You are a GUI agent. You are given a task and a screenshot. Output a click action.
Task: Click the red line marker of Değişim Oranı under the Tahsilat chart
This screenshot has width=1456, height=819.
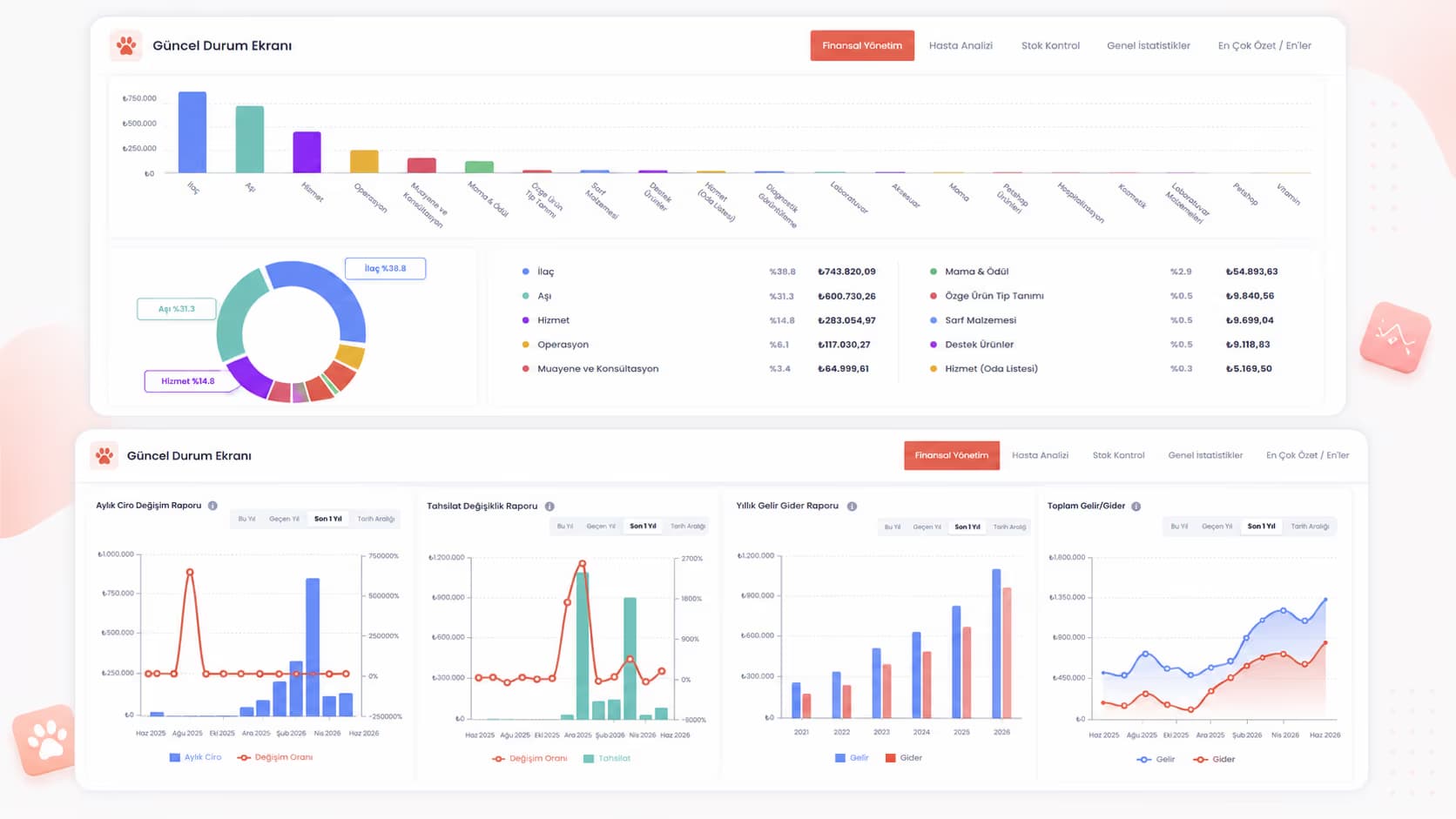498,759
